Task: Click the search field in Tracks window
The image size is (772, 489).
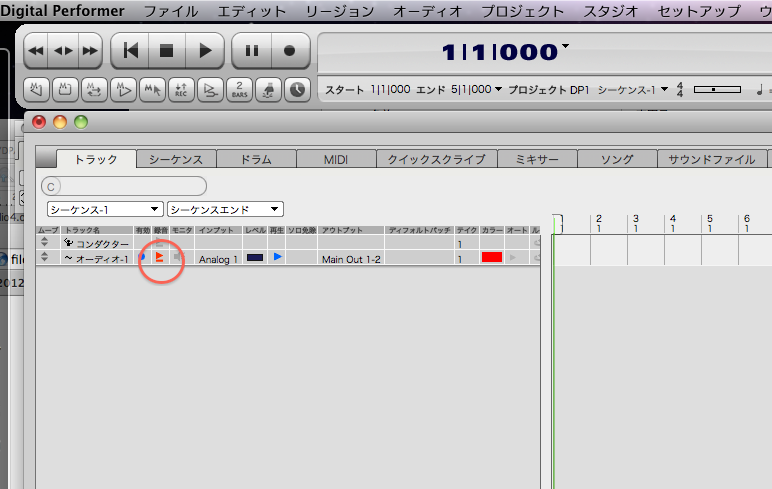Action: [x=124, y=187]
